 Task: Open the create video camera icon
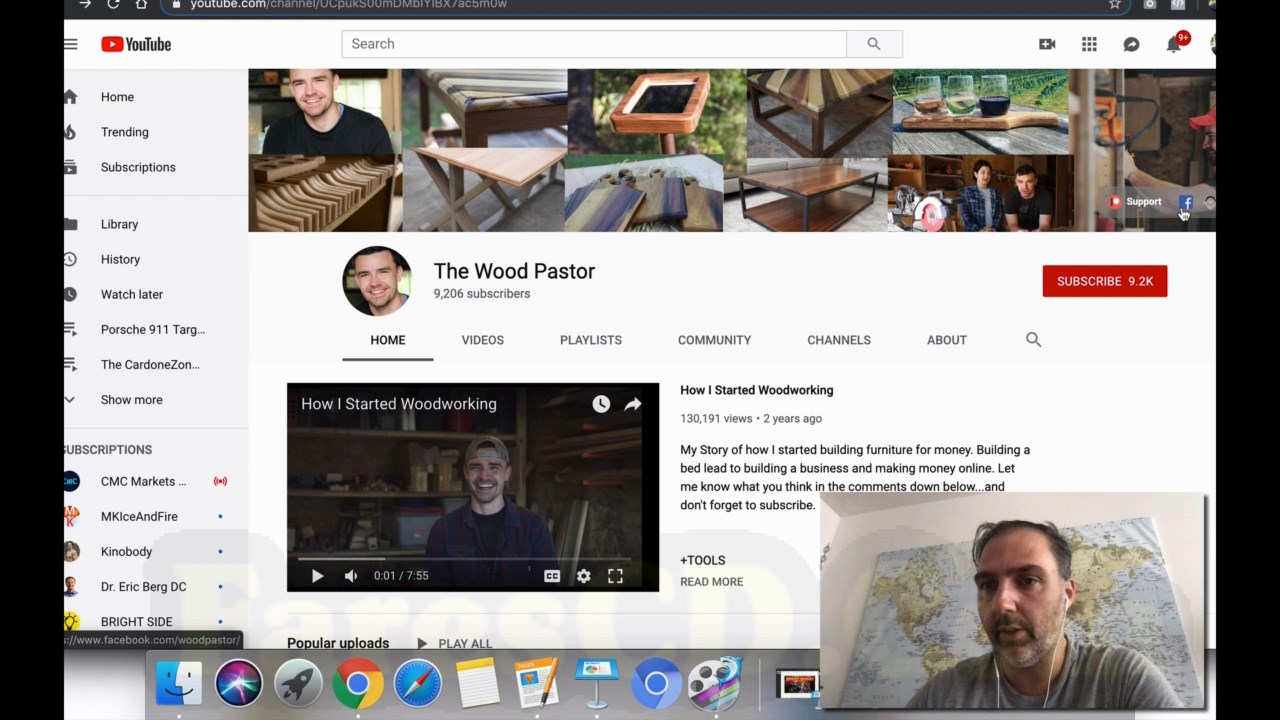tap(1047, 44)
